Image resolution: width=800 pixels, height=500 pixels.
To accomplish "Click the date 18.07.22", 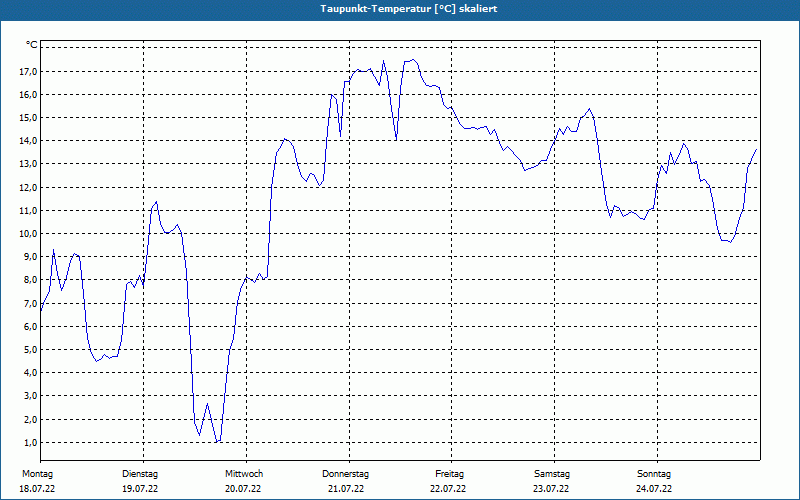I will pos(37,489).
